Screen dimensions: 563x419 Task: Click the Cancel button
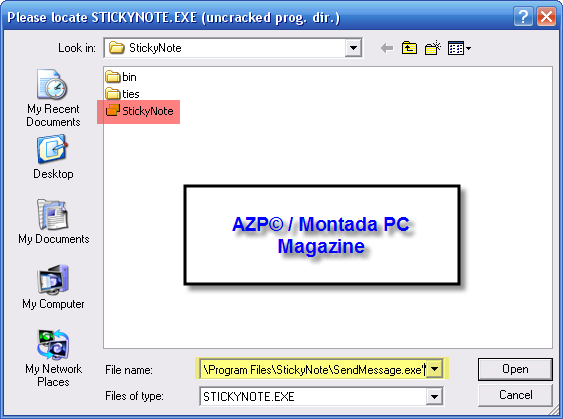click(x=515, y=395)
